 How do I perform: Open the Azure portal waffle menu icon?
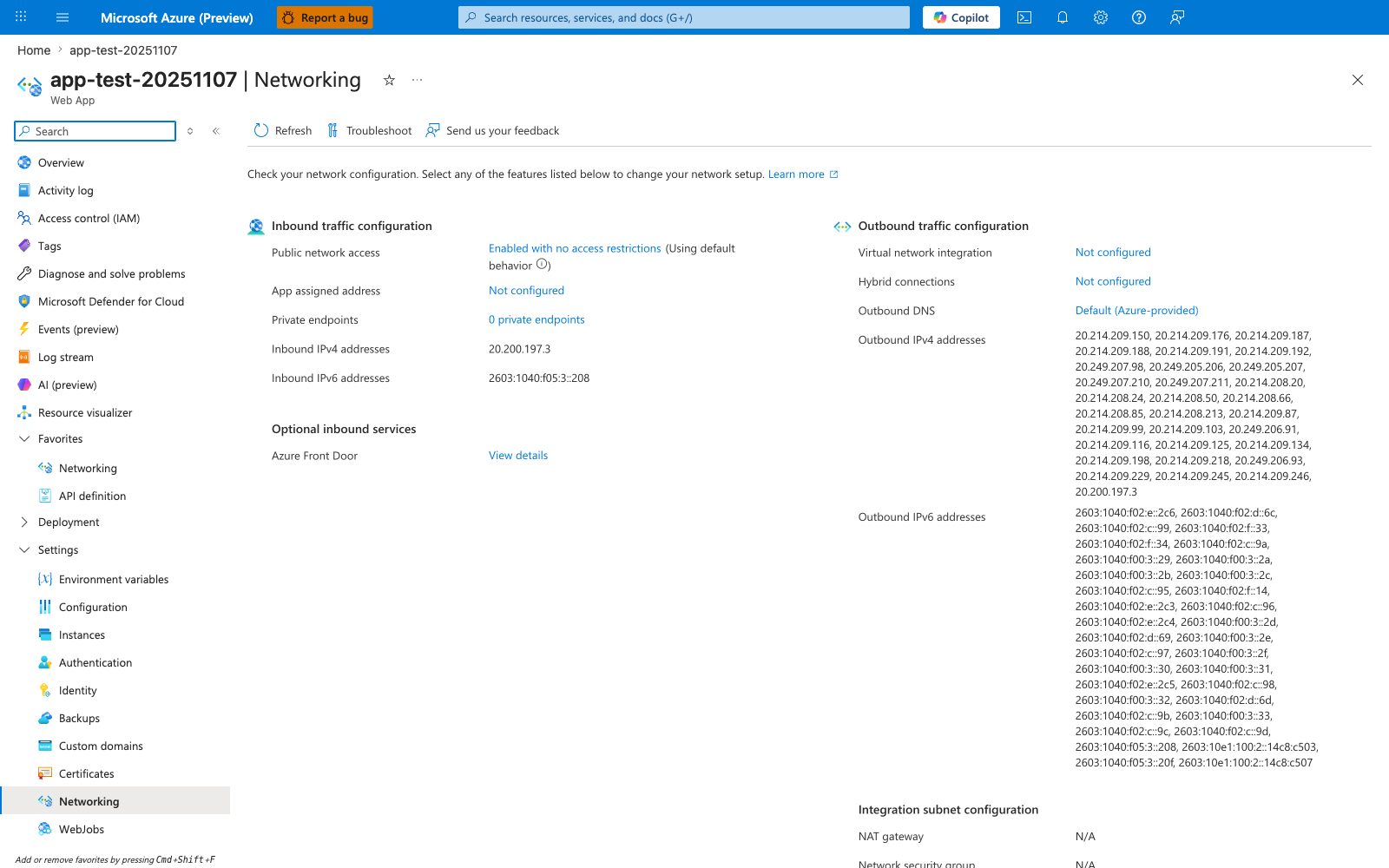coord(21,17)
